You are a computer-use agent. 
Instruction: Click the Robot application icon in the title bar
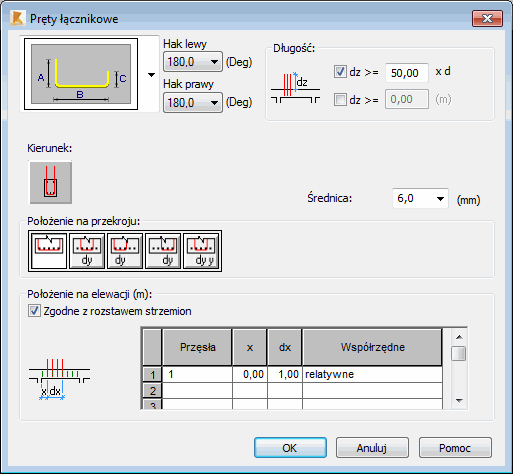point(17,18)
